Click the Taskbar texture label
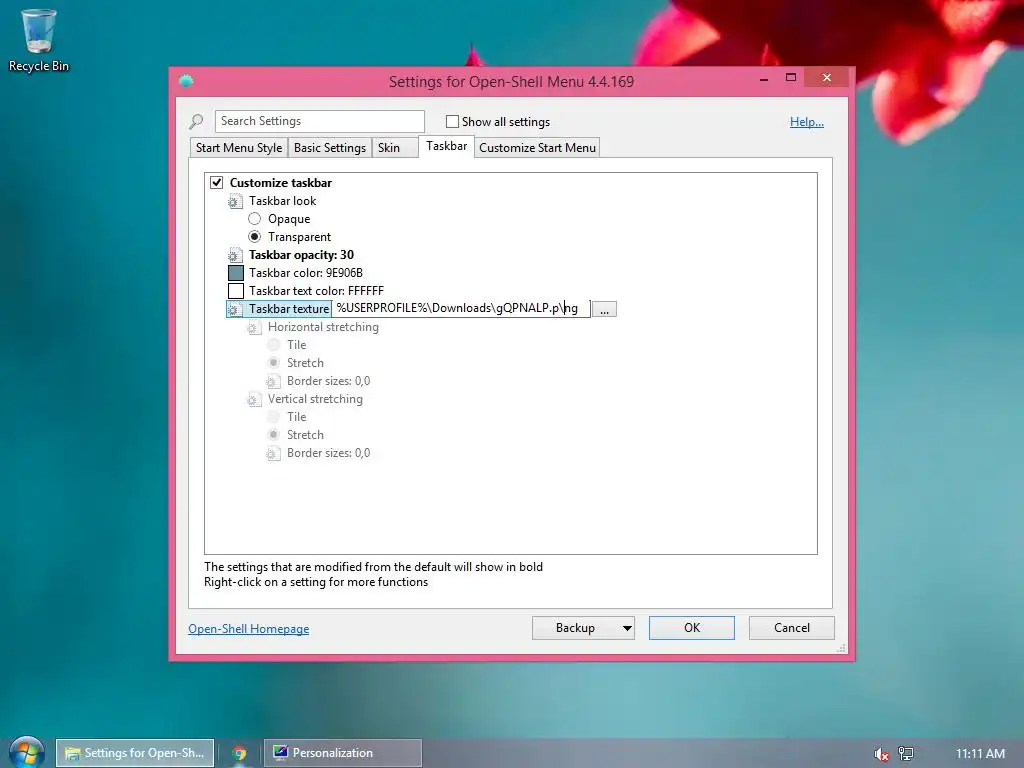This screenshot has height=768, width=1024. coord(289,309)
